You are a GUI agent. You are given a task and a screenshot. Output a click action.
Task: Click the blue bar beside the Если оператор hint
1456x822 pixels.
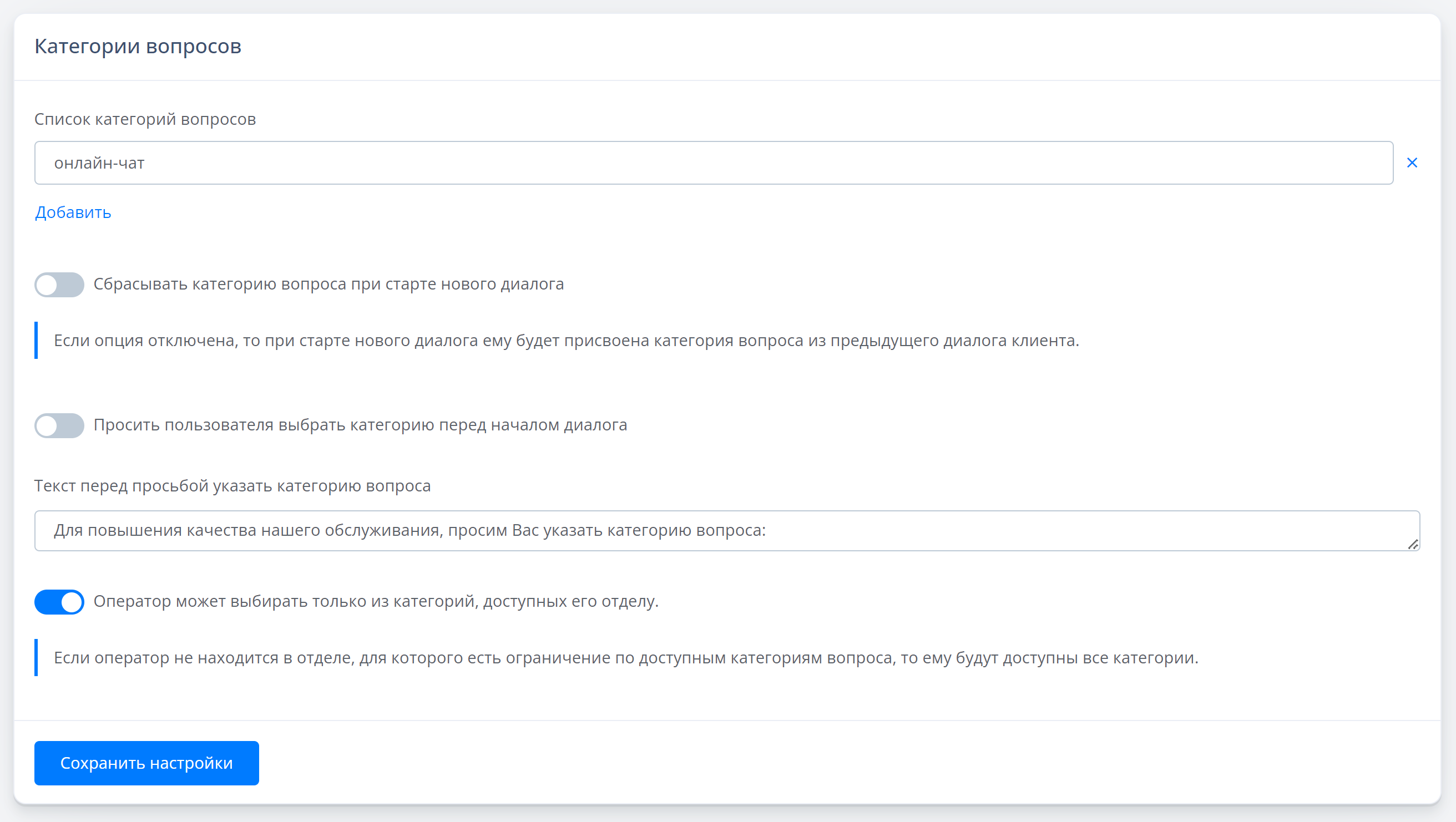pos(36,658)
